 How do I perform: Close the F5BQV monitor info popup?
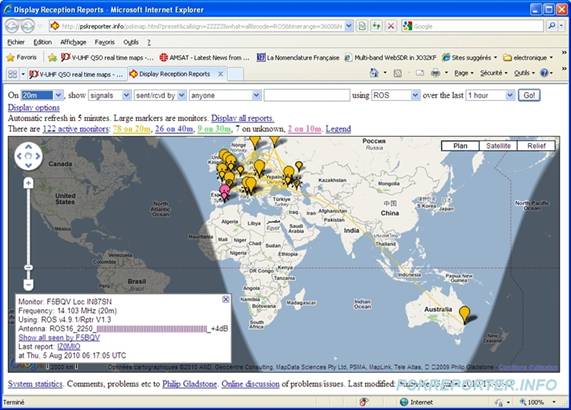point(226,299)
